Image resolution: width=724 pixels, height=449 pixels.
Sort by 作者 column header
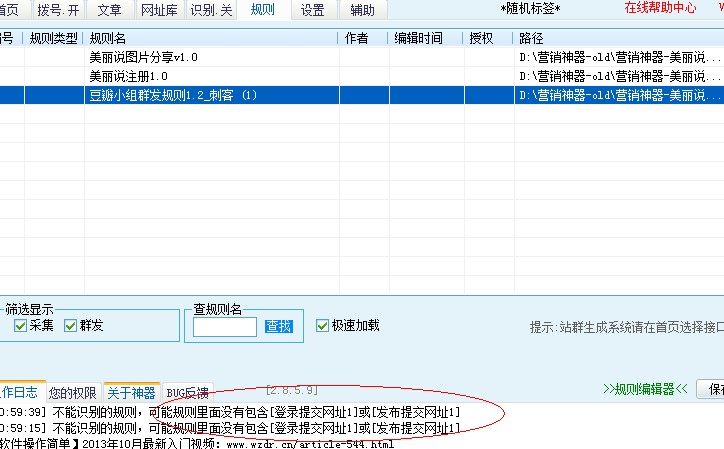click(x=363, y=38)
